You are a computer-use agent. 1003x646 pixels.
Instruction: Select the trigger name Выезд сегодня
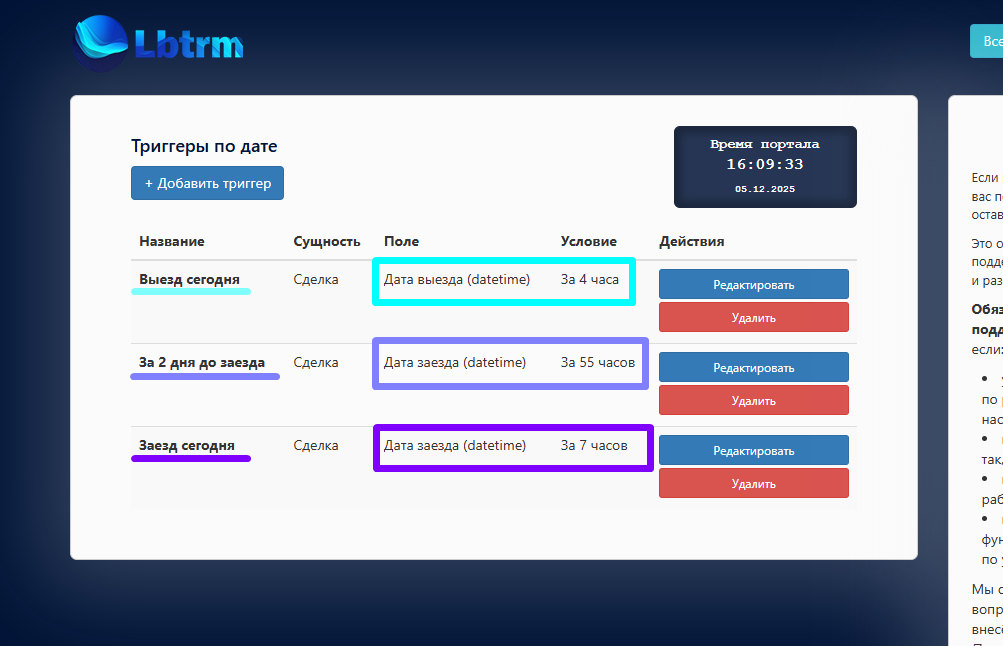pyautogui.click(x=189, y=279)
